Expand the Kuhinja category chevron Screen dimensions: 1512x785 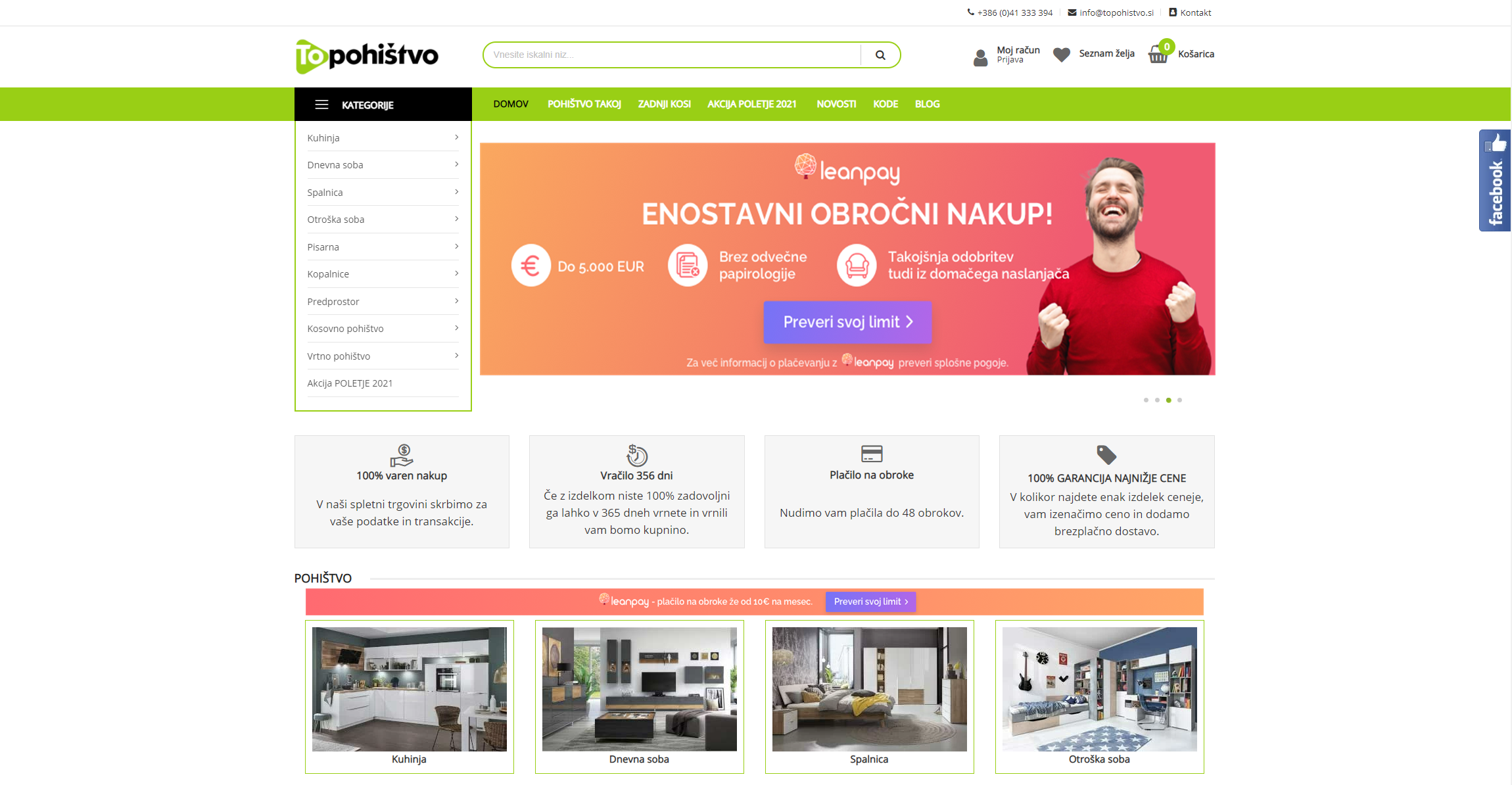[x=456, y=137]
